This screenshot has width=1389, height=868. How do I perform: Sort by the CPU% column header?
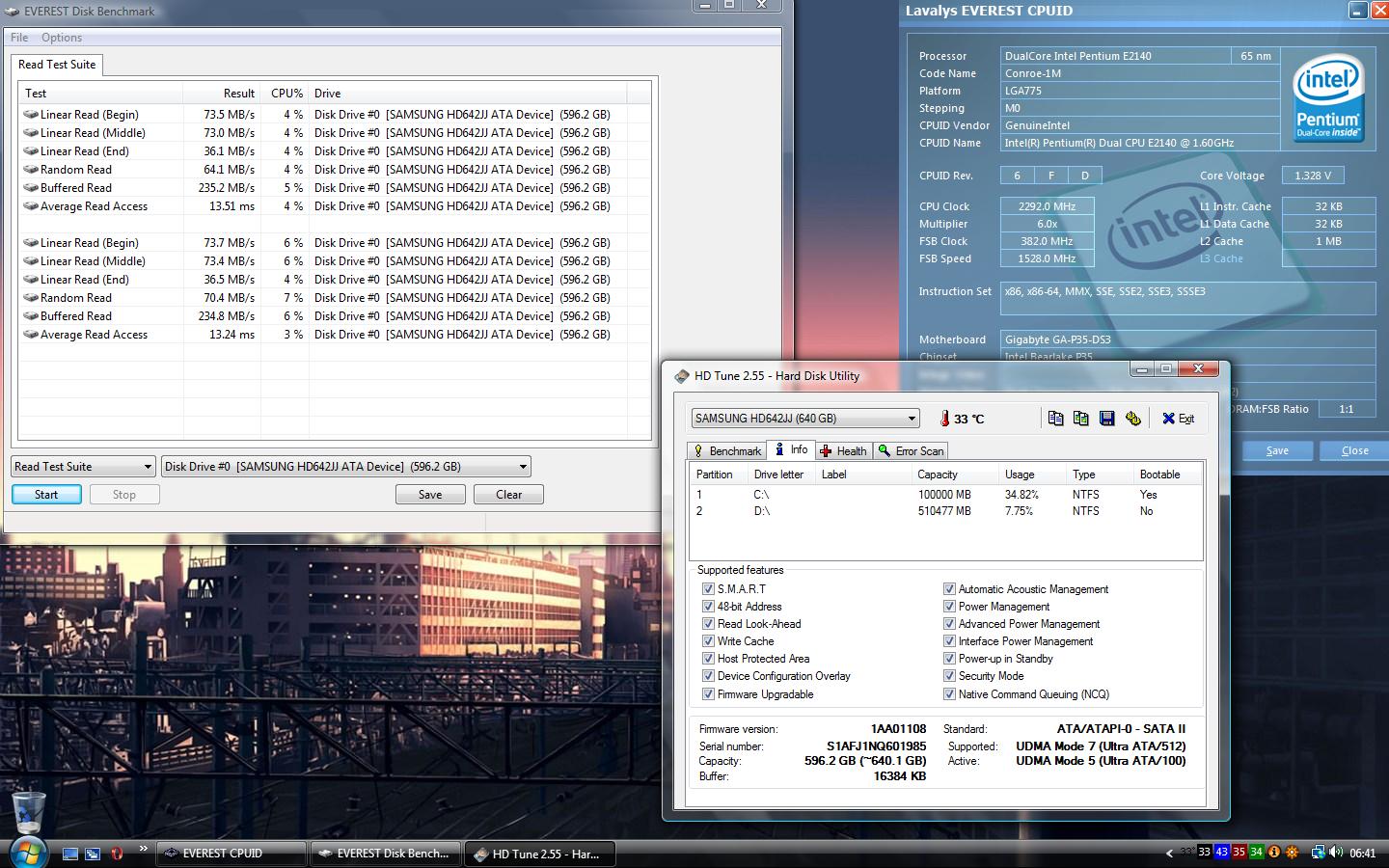point(285,94)
